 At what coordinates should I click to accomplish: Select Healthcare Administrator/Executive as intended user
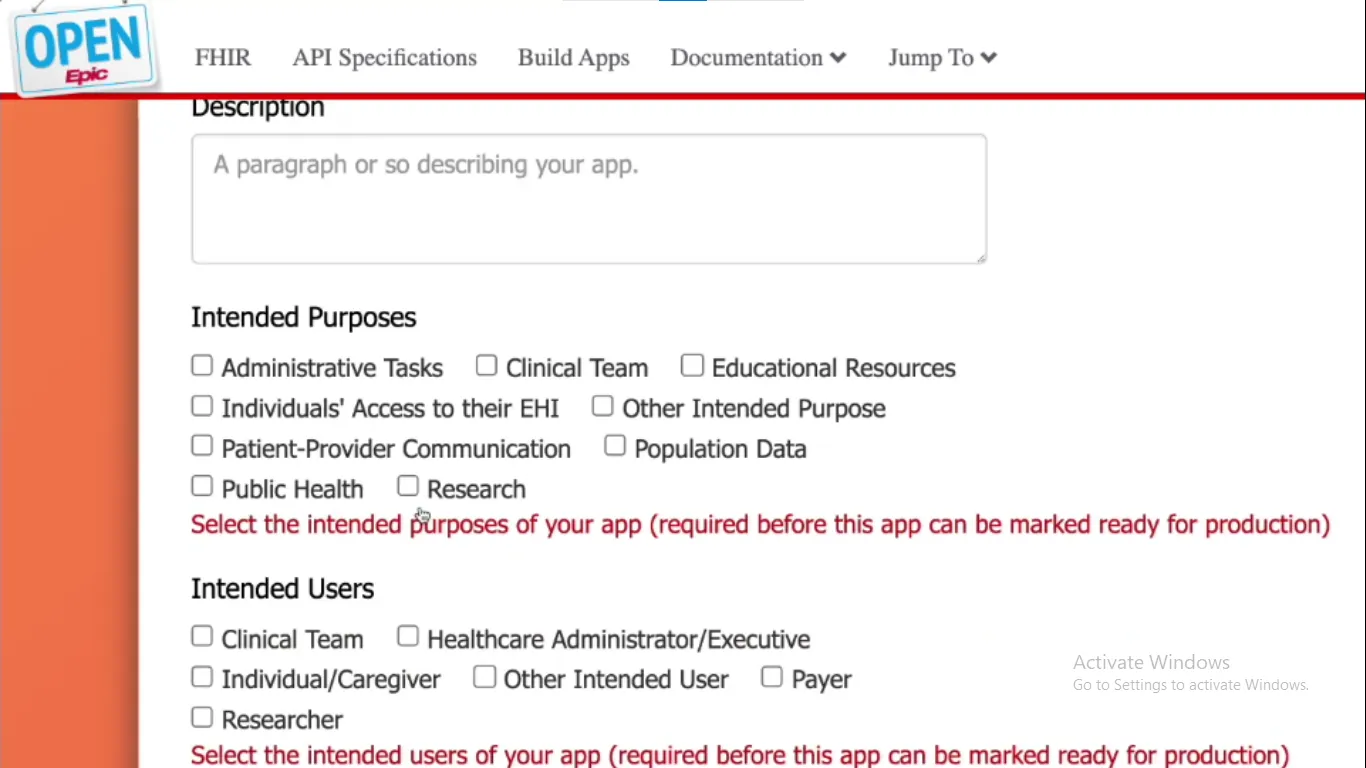point(408,636)
